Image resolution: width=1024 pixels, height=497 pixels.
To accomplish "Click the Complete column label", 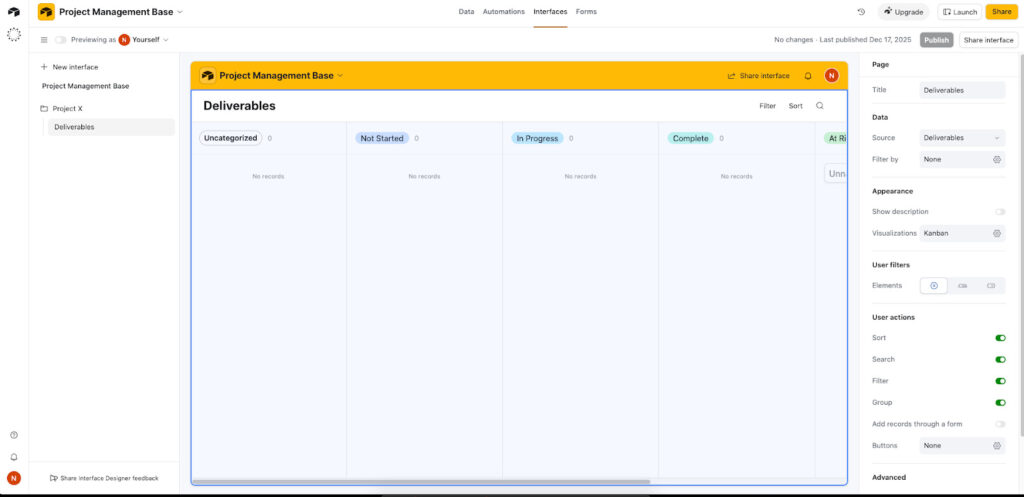I will [690, 138].
